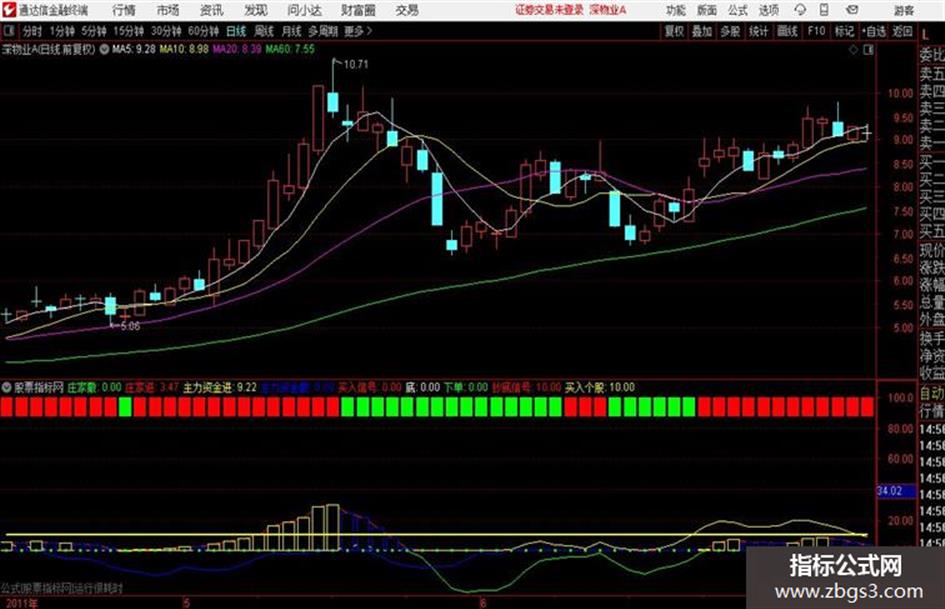Switch to the 多周期 tab
The height and width of the screenshot is (609, 945).
click(x=323, y=31)
